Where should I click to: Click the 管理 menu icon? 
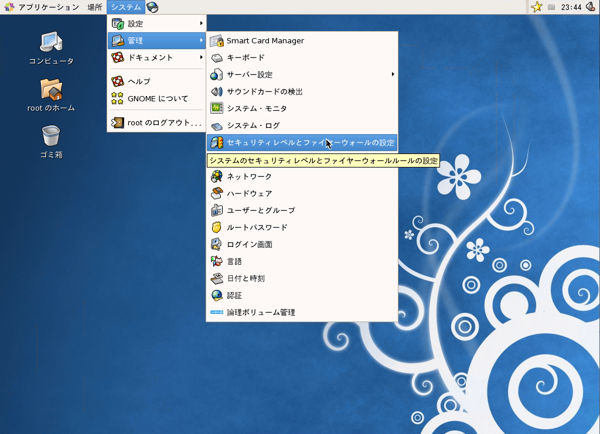(117, 40)
